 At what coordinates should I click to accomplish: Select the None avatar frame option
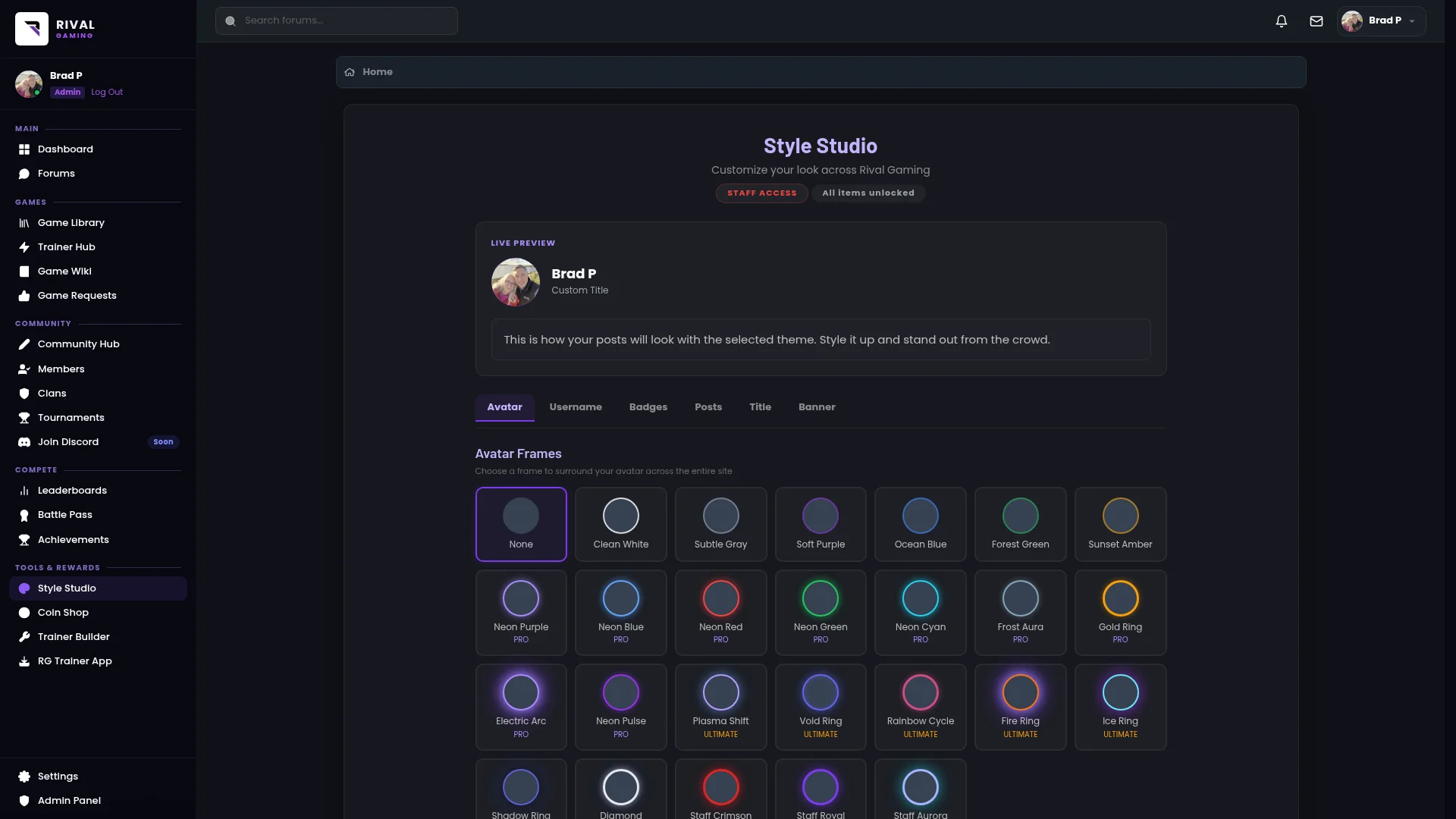click(x=521, y=524)
